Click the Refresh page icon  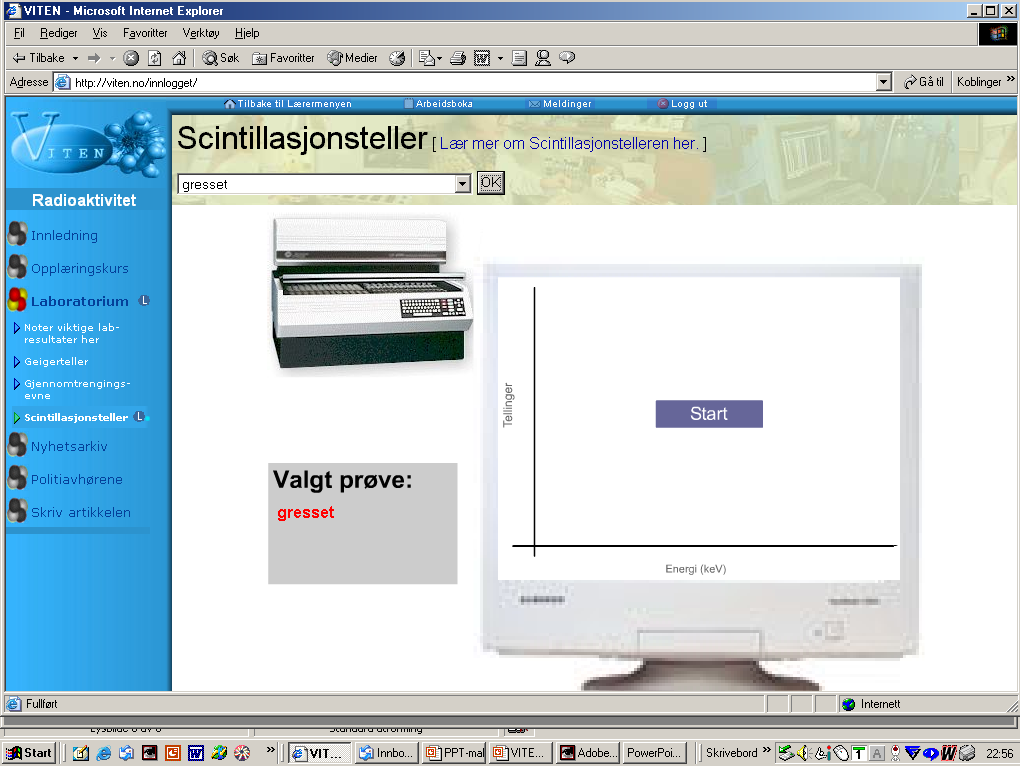pyautogui.click(x=155, y=58)
